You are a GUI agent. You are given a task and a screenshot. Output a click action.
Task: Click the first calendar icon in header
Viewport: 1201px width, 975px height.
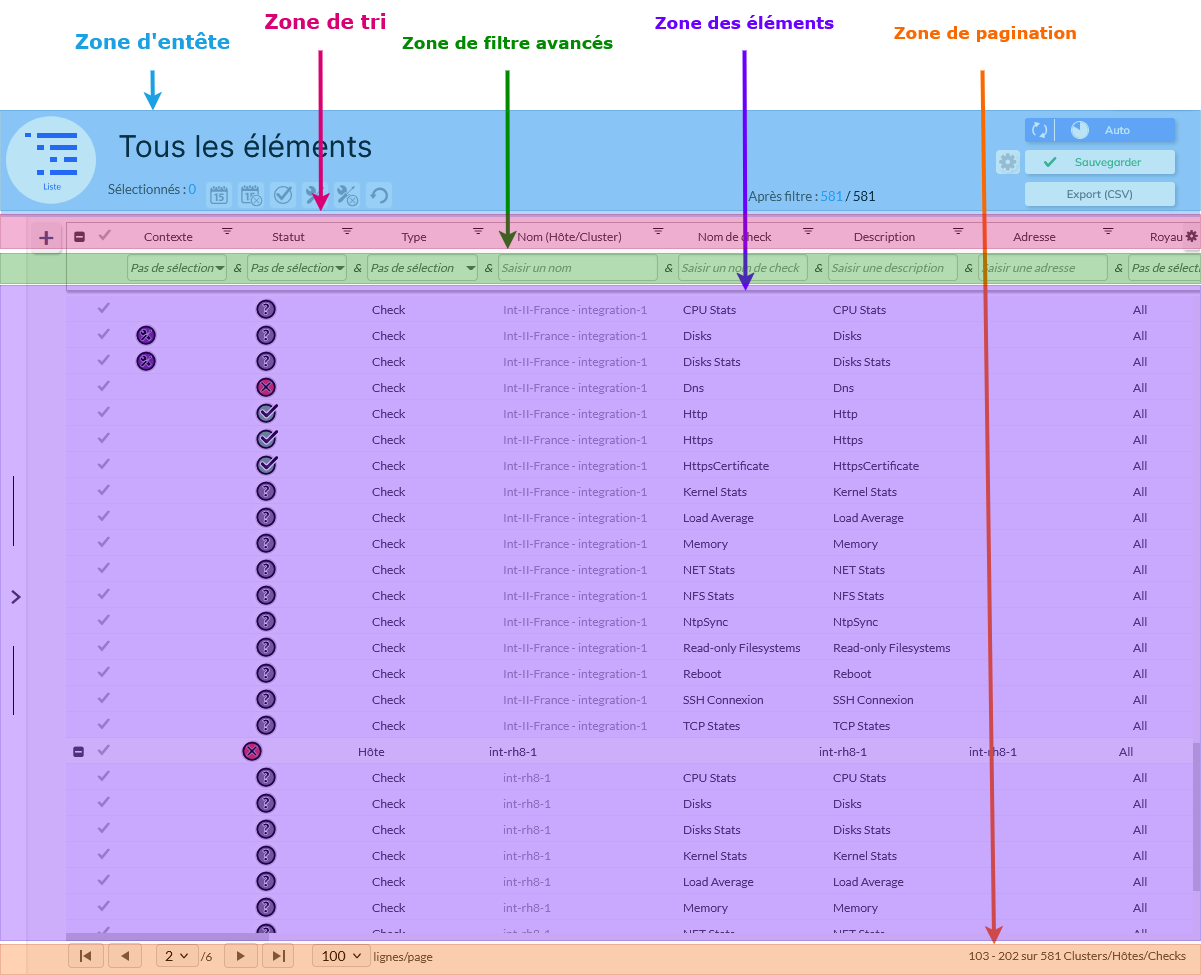tap(219, 196)
